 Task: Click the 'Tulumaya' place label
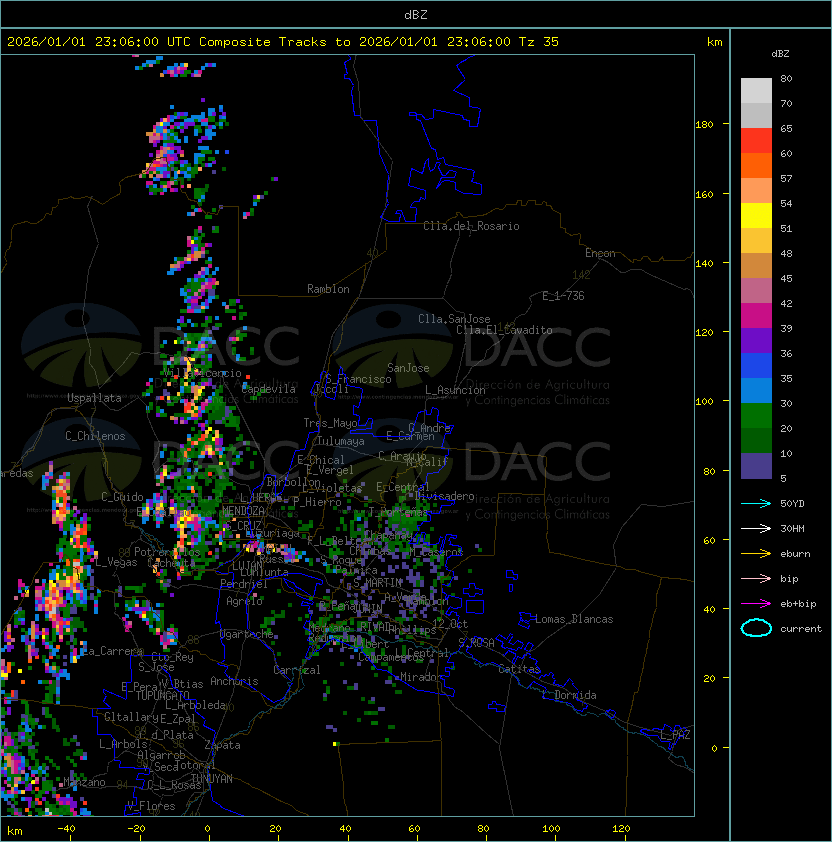341,441
